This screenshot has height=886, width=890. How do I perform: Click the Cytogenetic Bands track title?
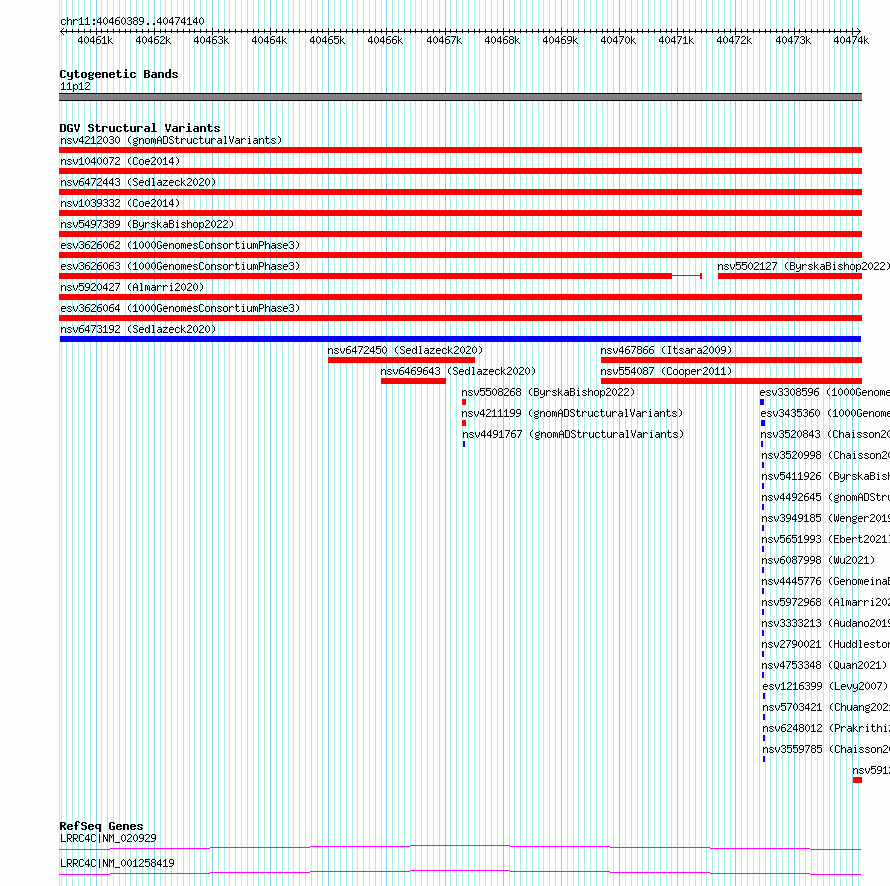click(119, 74)
